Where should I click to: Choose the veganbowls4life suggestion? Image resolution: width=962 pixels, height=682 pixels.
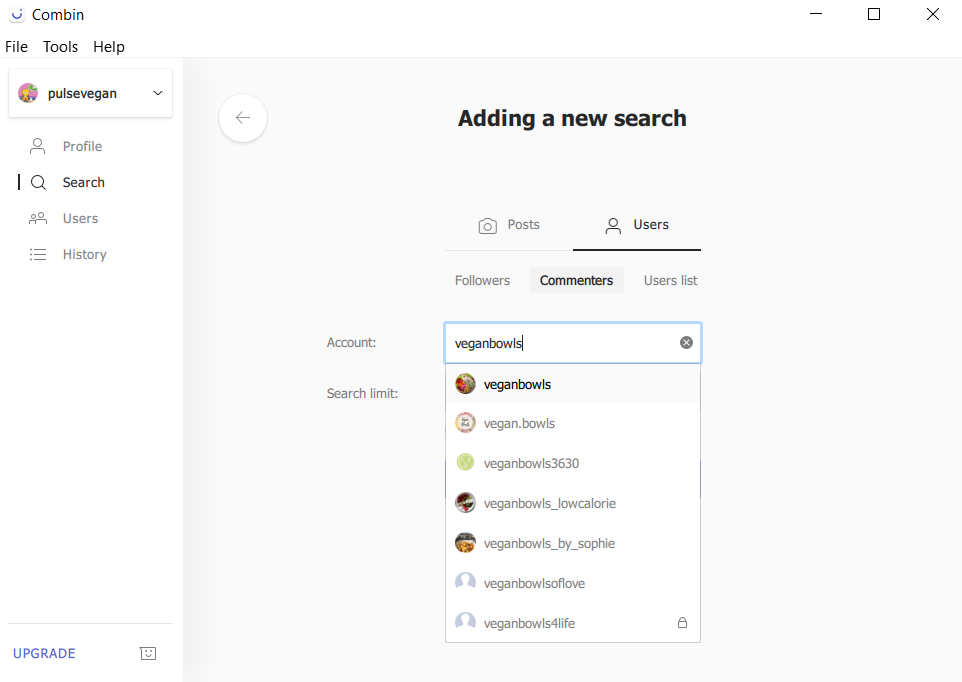(572, 623)
